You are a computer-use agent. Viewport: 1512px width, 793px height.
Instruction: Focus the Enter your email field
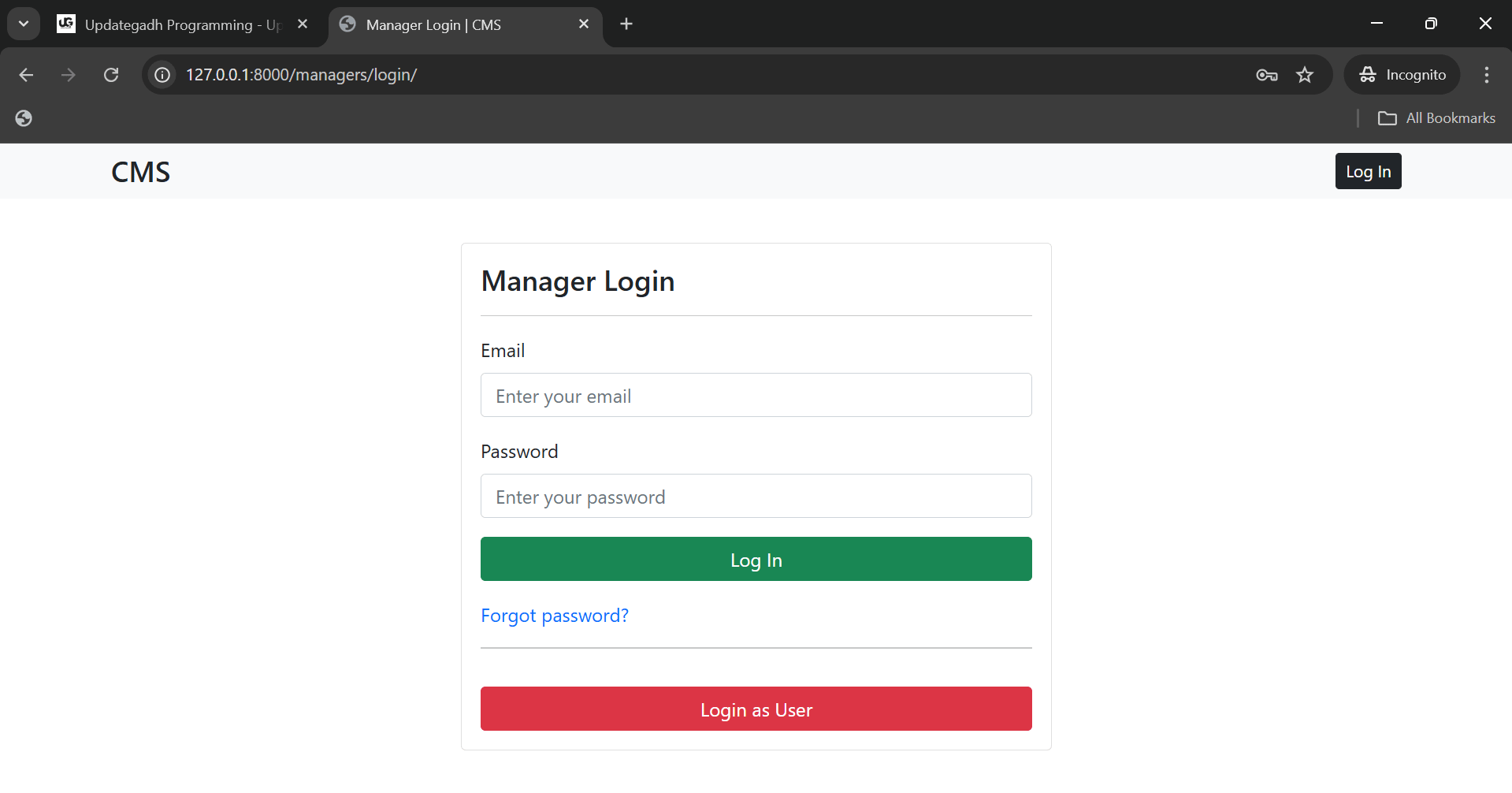pyautogui.click(x=755, y=395)
